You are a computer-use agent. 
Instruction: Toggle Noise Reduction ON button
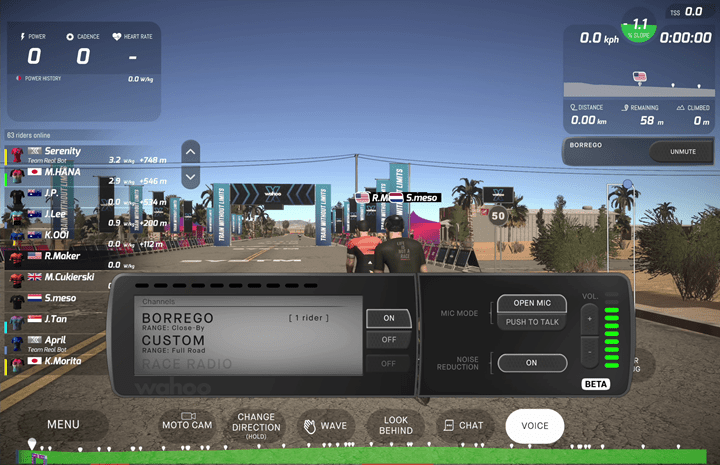[x=532, y=363]
